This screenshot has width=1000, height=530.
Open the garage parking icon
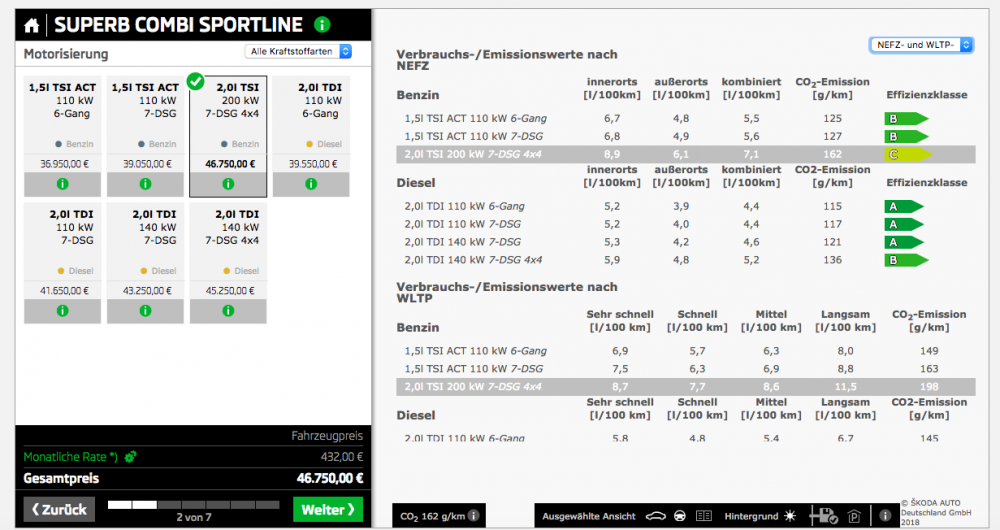pos(855,516)
